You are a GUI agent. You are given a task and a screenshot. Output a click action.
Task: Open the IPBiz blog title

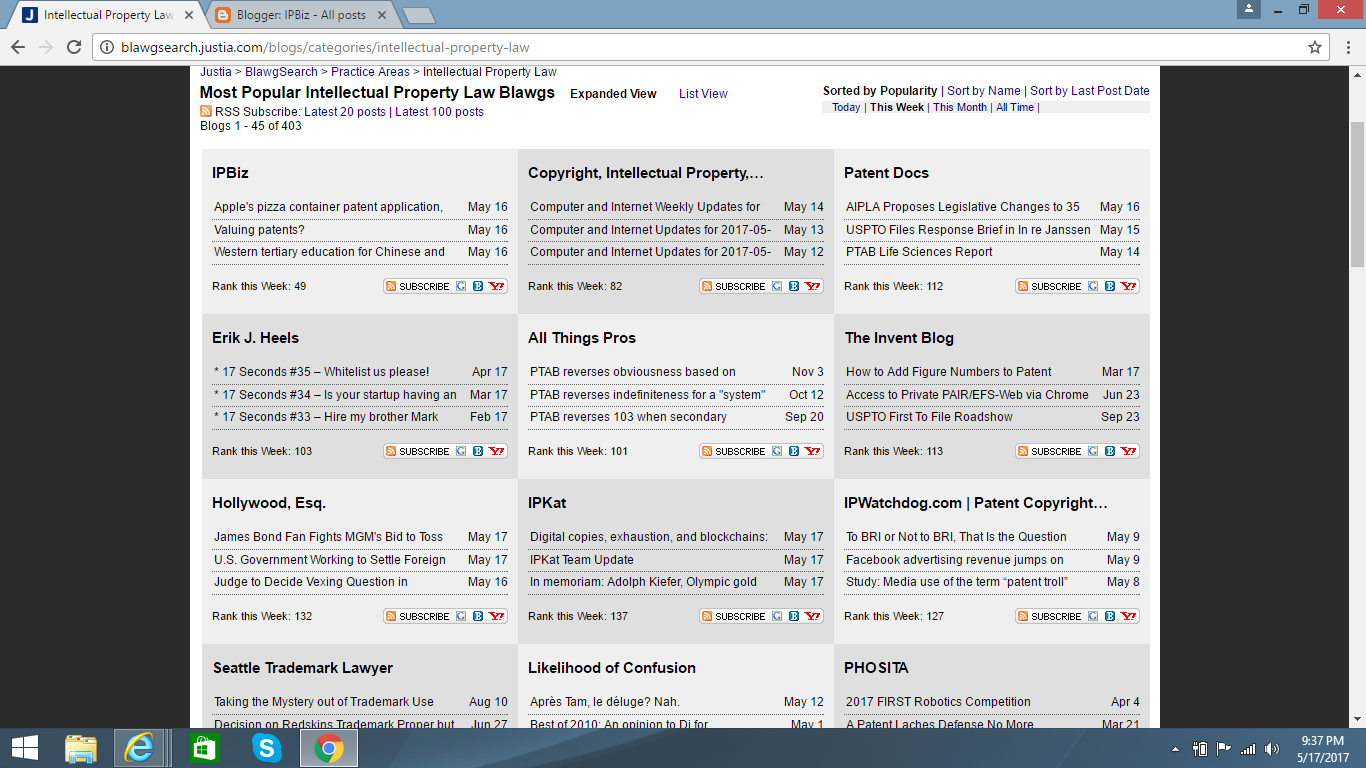230,173
